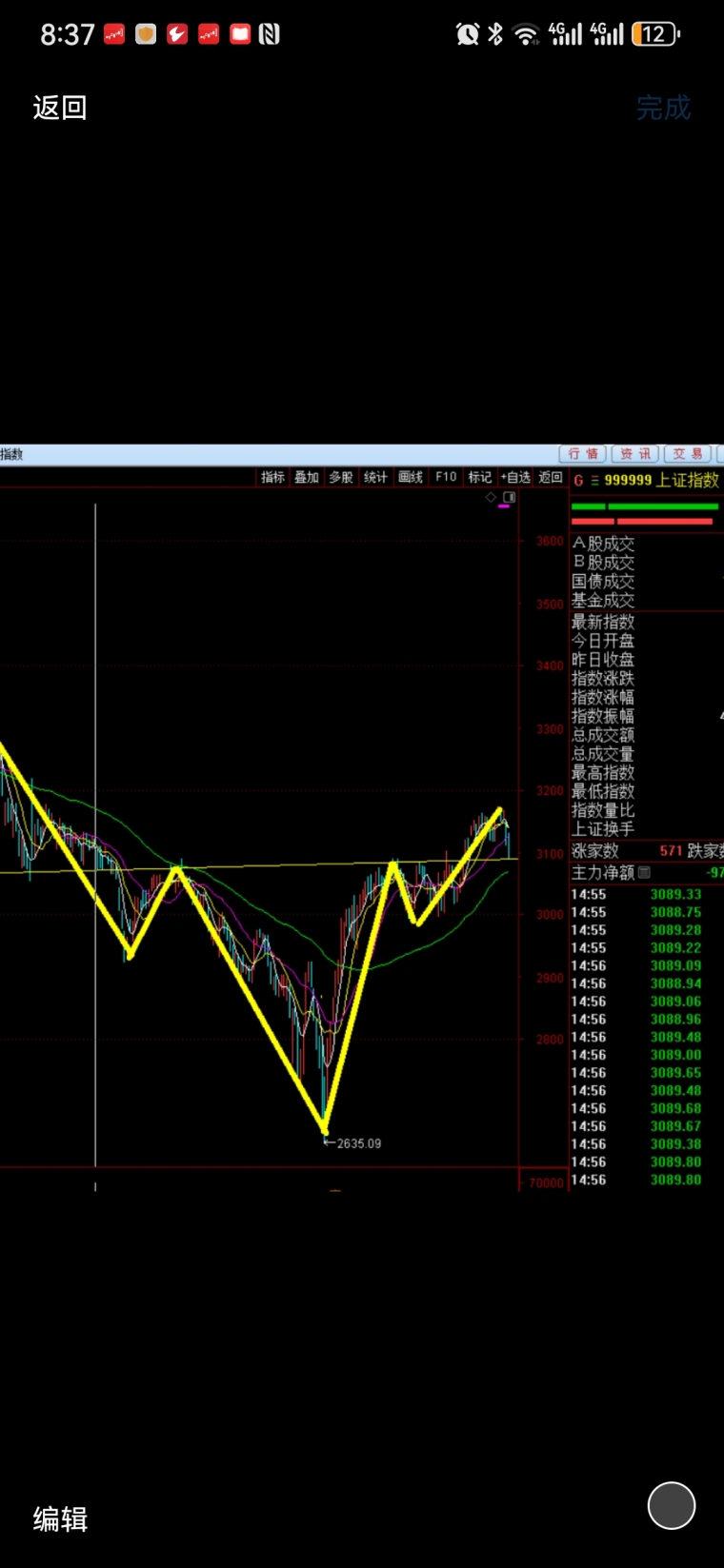724x1568 pixels.
Task: Click the small panel icon beside diamond
Action: (510, 497)
